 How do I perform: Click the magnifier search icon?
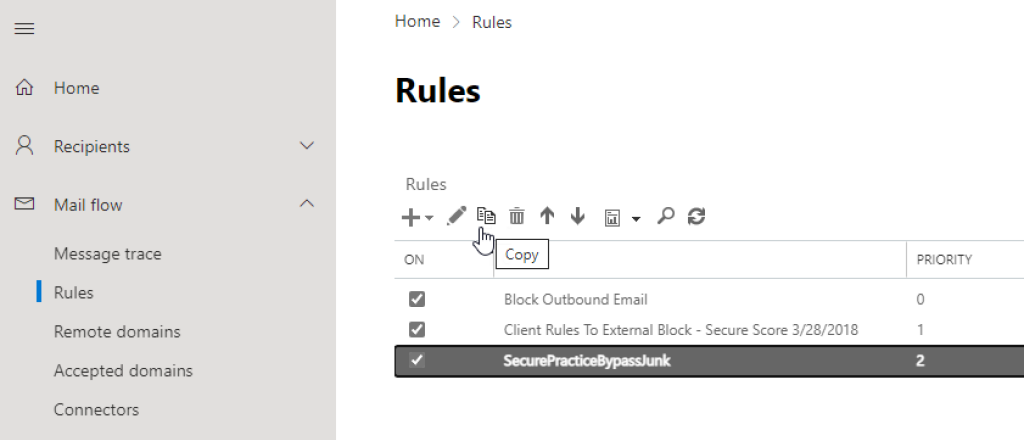click(x=666, y=216)
